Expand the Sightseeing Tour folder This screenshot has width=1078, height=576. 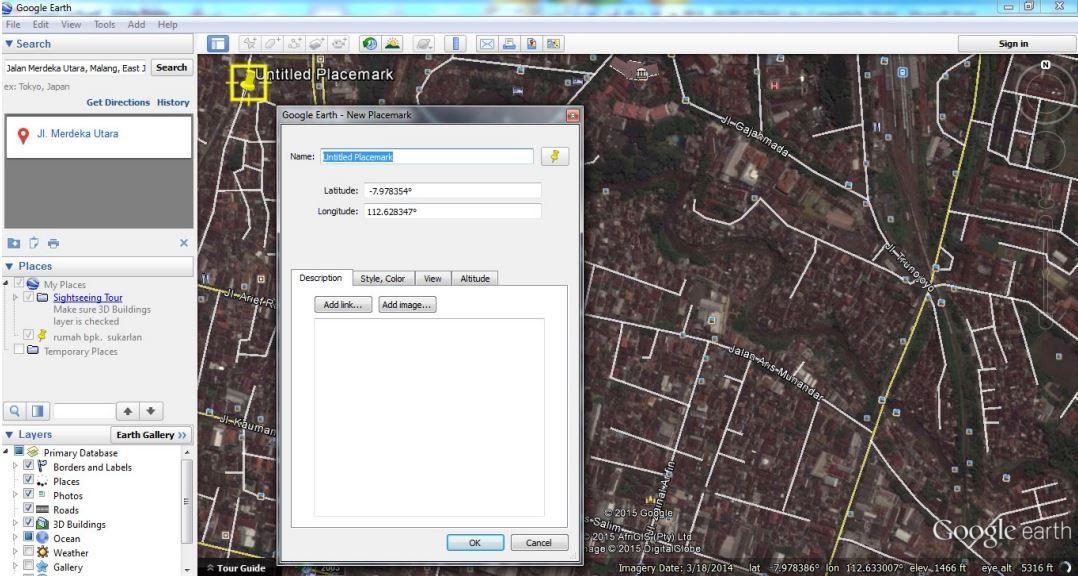[x=16, y=298]
